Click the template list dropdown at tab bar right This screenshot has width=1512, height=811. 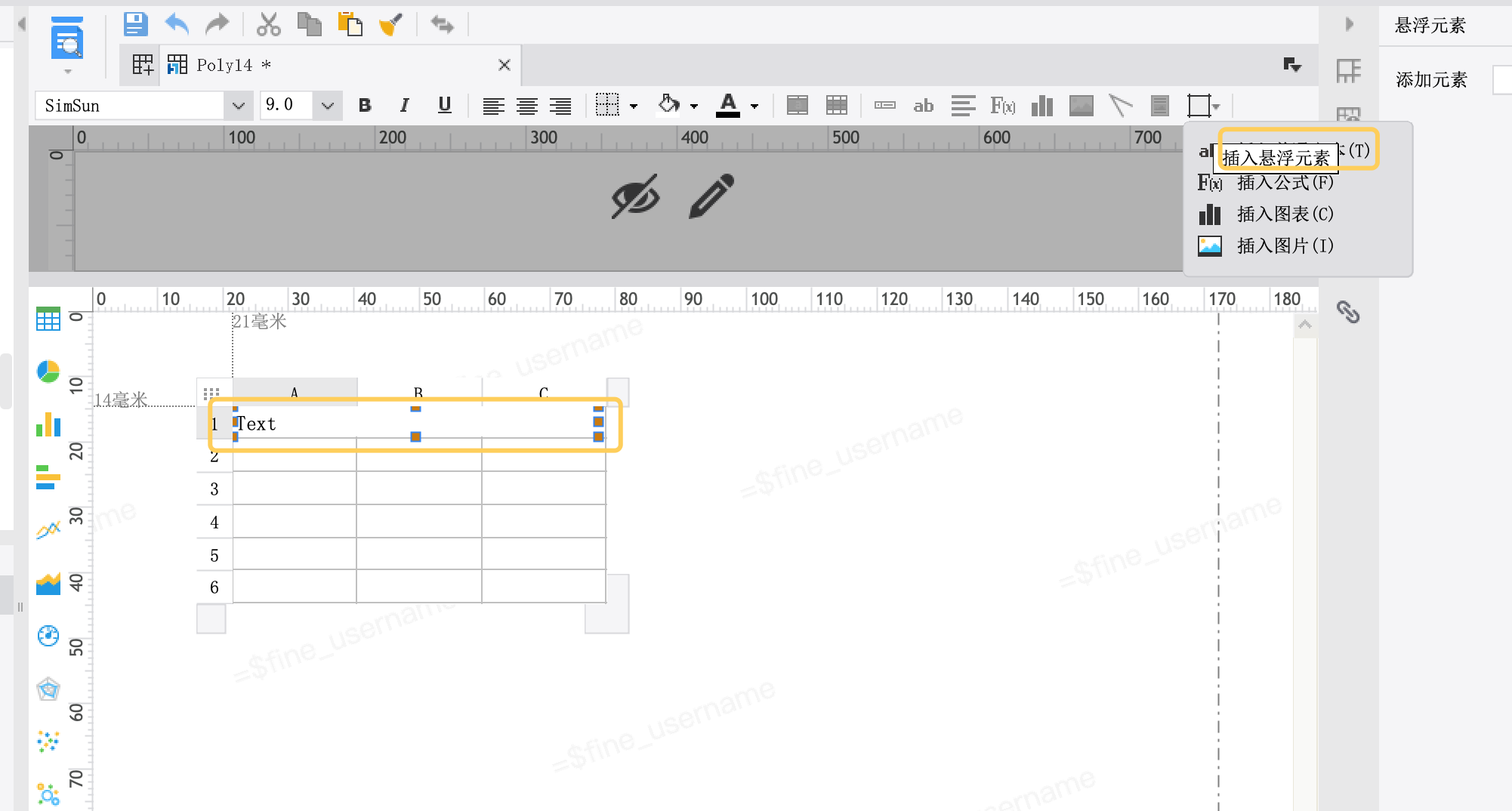click(x=1292, y=65)
